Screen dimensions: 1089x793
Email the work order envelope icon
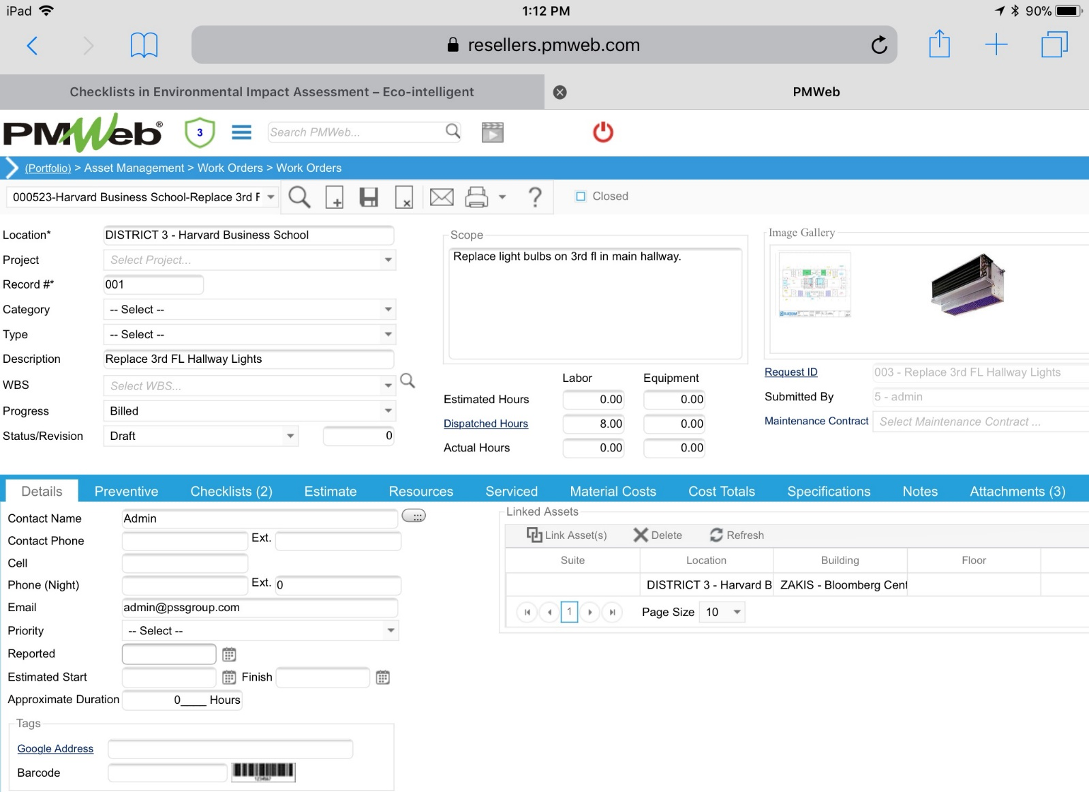(442, 197)
